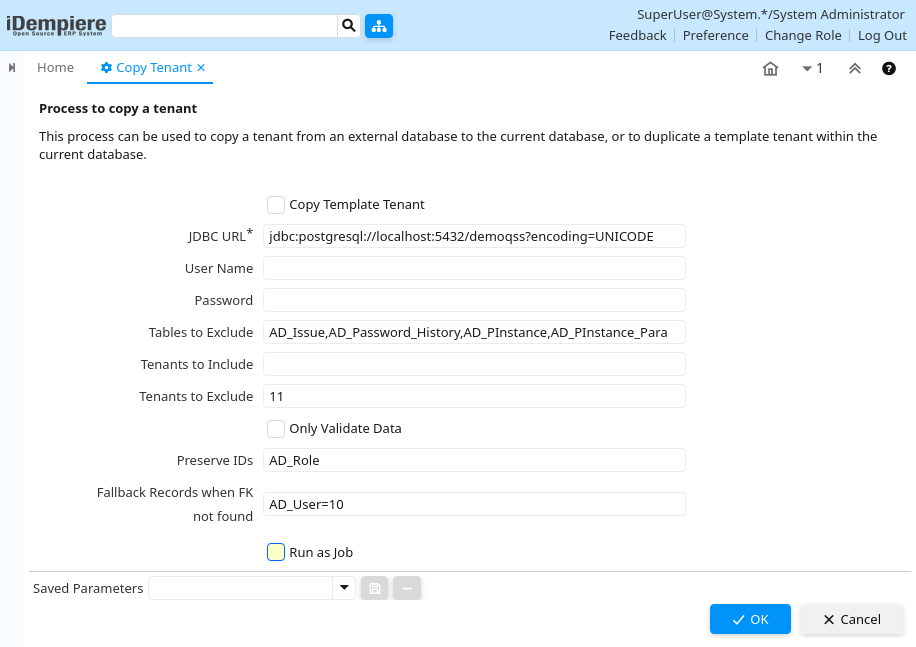Click the Cancel button
This screenshot has width=916, height=647.
852,619
